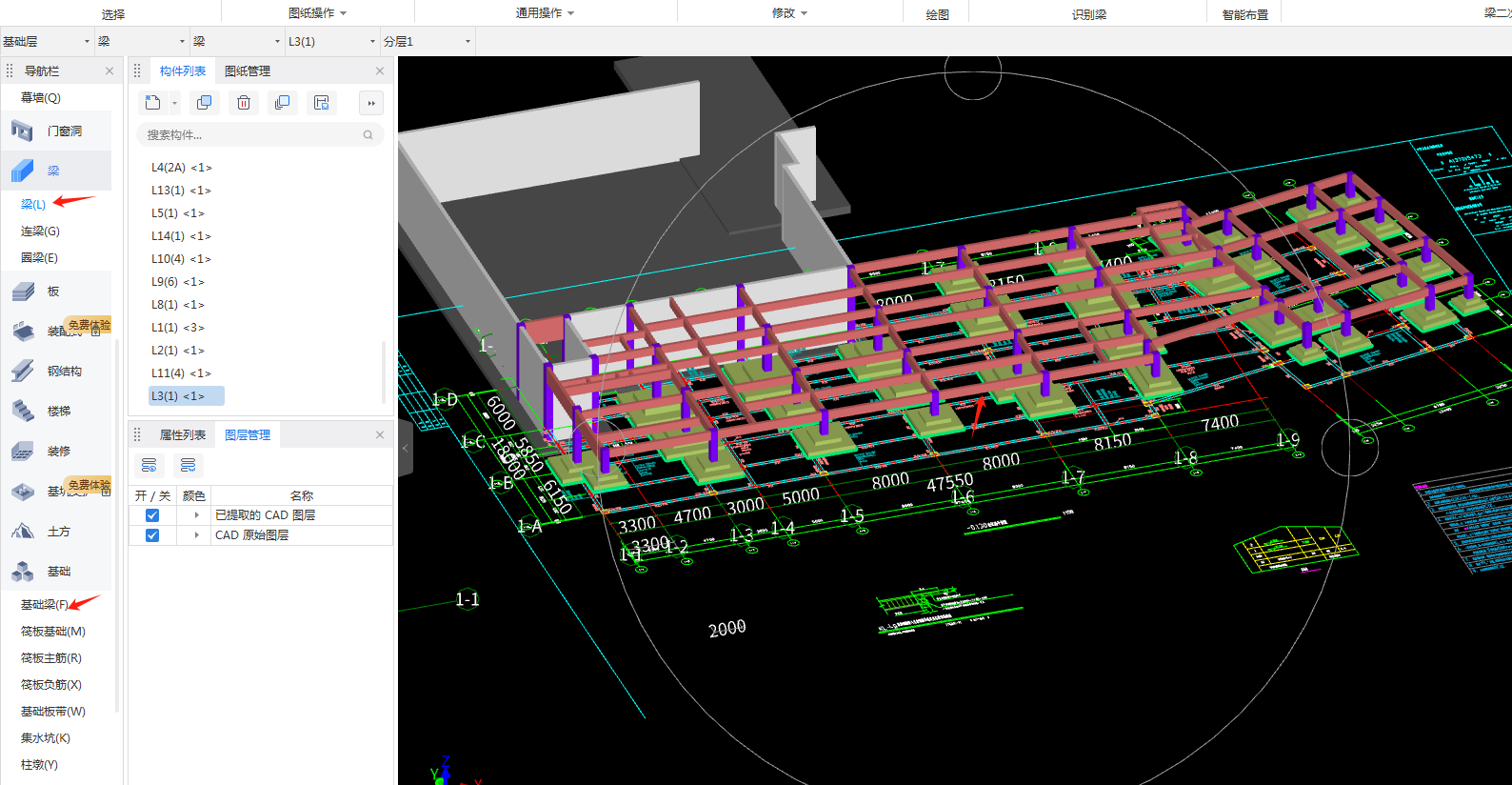Toggle the CAD 原始图层 checkbox

(152, 535)
